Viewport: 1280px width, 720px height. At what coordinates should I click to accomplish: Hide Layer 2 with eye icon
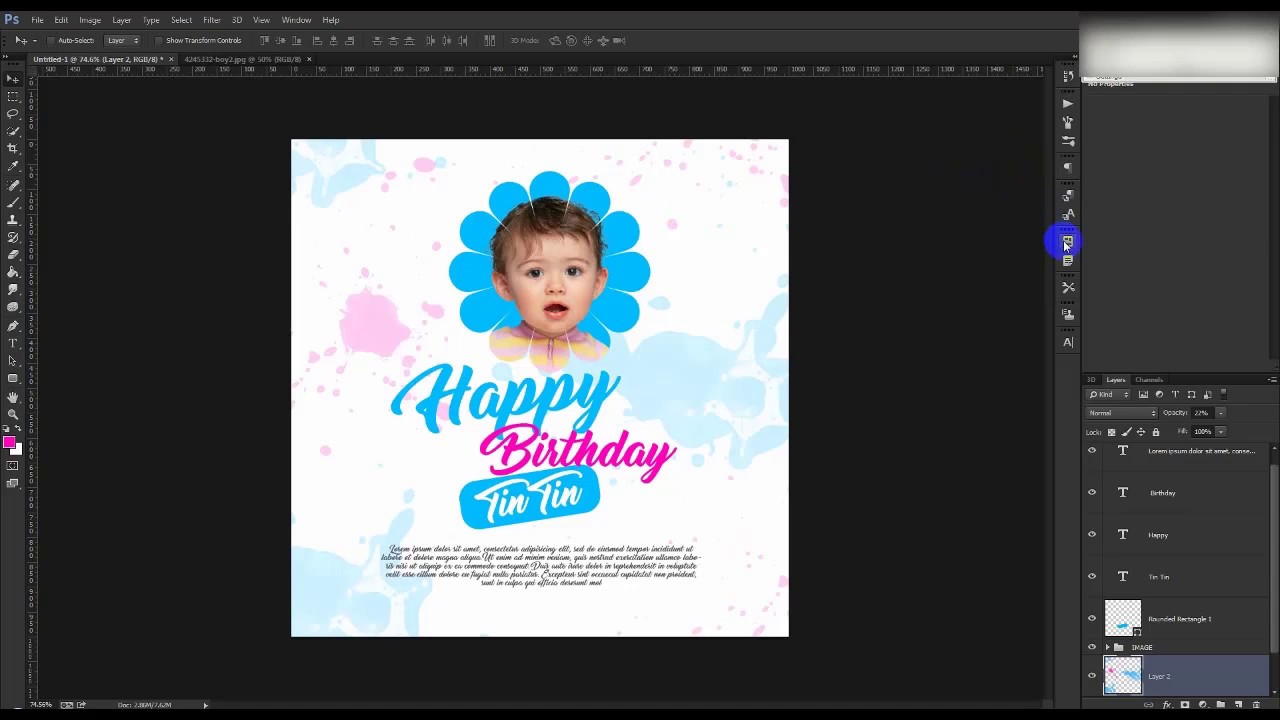(x=1092, y=676)
